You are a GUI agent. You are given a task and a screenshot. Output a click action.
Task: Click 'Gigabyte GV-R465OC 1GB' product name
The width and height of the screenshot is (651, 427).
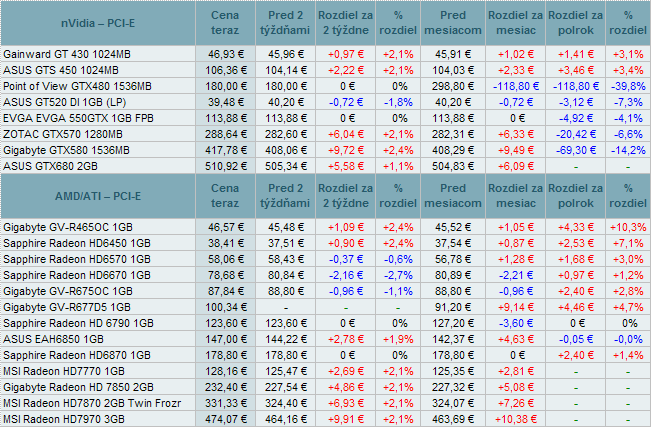point(68,228)
